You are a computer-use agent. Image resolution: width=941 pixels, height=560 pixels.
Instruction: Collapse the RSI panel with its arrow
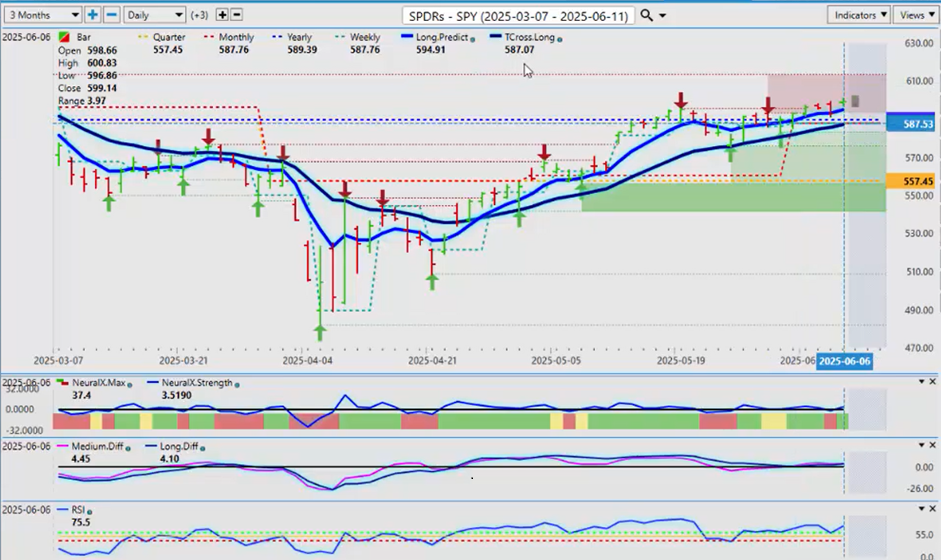tap(922, 508)
